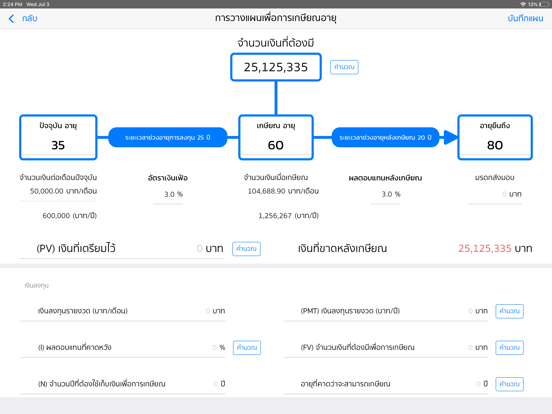
Task: Tap the back chevron icon
Action: pyautogui.click(x=12, y=19)
